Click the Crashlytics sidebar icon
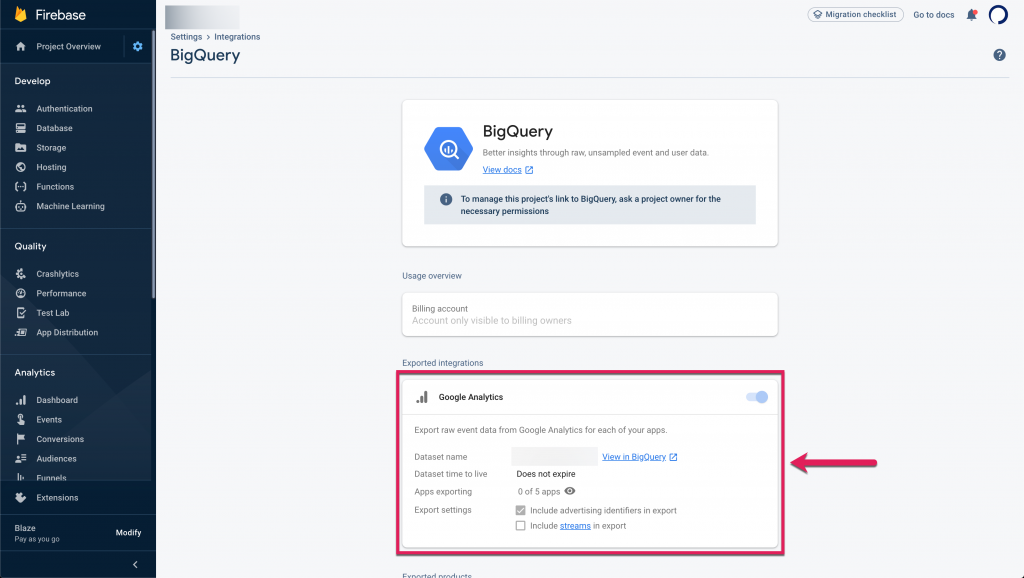Image resolution: width=1024 pixels, height=578 pixels. [x=21, y=274]
